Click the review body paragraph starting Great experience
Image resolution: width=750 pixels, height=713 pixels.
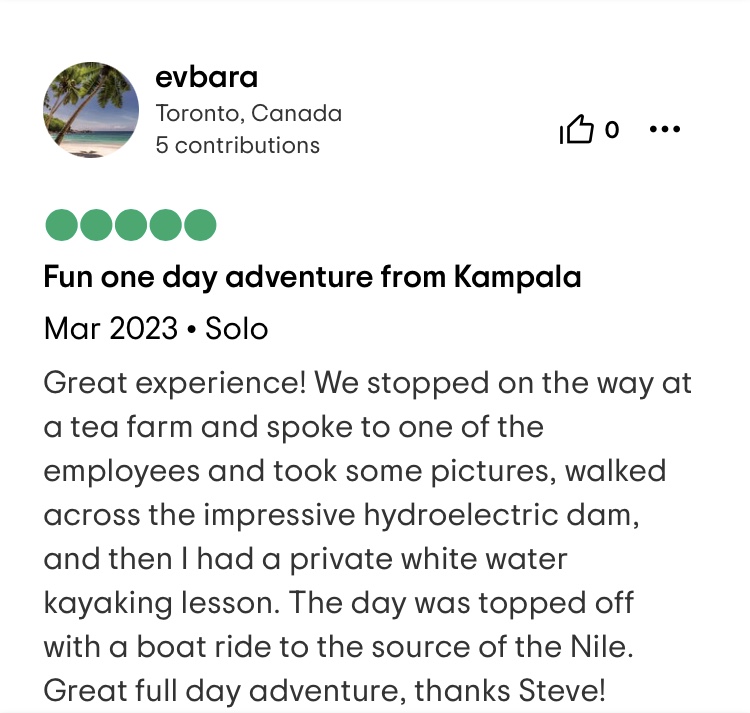click(368, 383)
